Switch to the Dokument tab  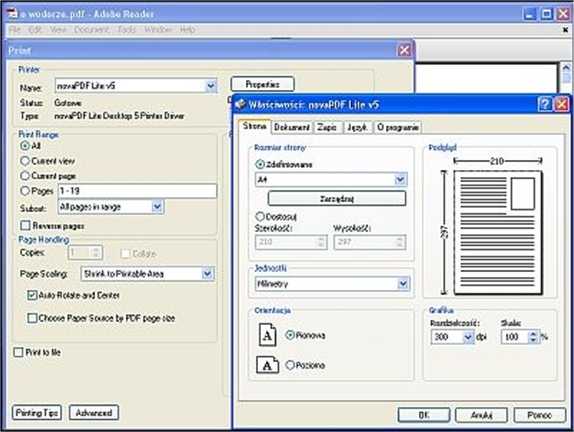click(x=292, y=127)
